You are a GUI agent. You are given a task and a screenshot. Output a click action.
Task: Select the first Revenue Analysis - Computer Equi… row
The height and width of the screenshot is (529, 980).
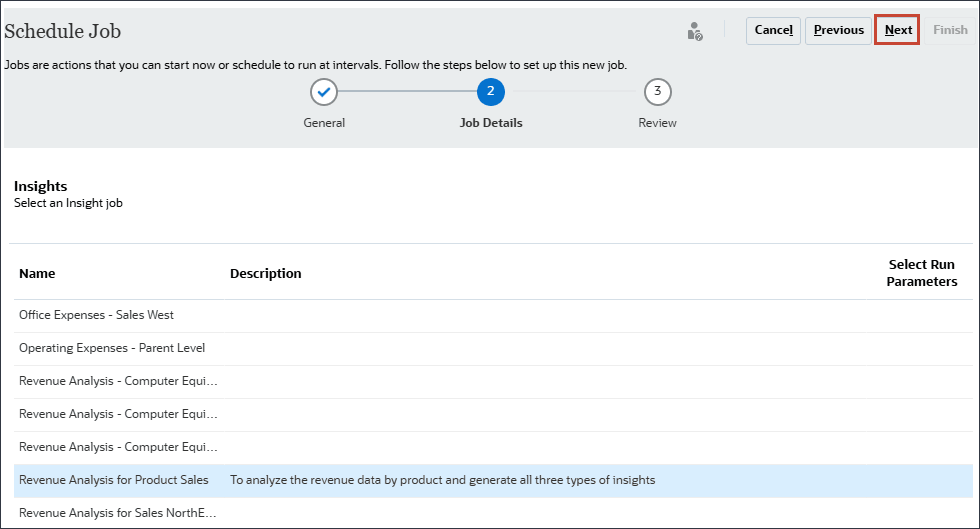[x=118, y=381]
